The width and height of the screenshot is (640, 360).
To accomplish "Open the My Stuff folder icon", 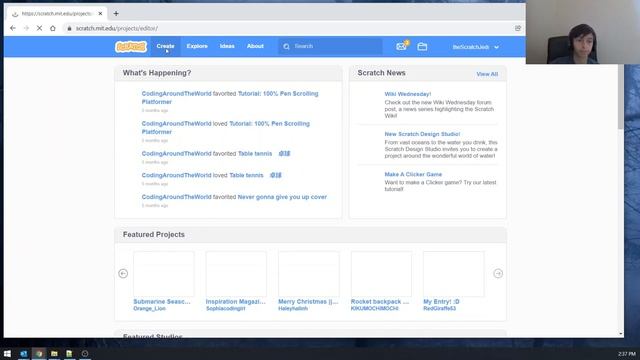I will (x=422, y=47).
